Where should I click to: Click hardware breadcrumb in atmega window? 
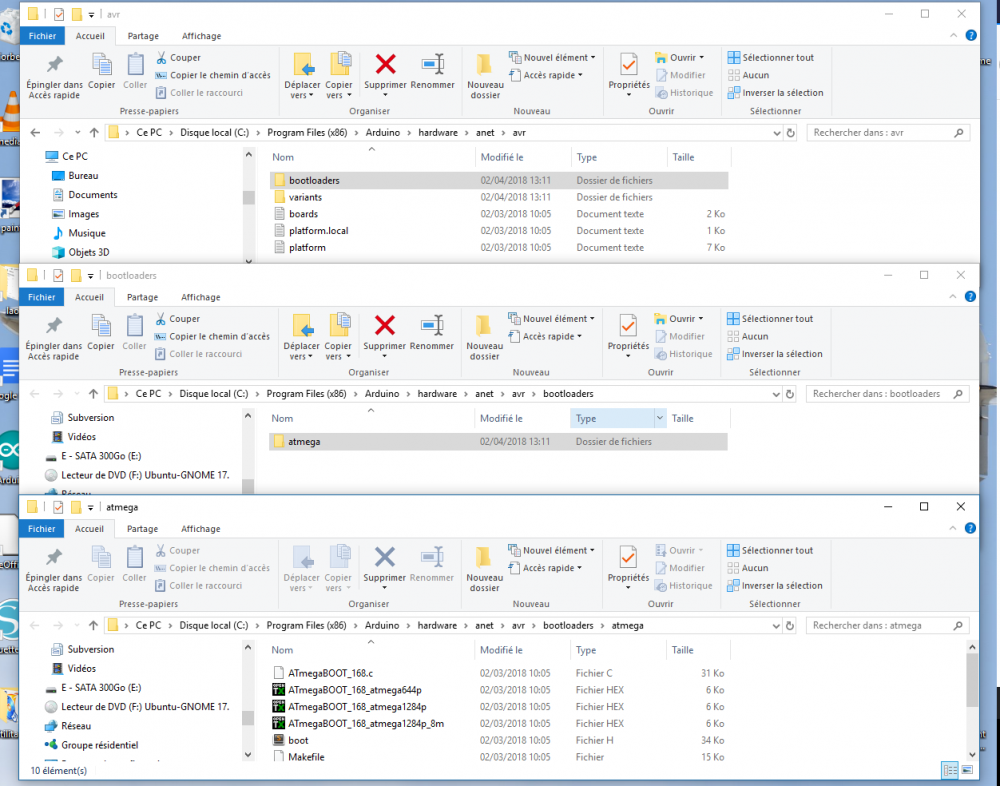click(437, 626)
